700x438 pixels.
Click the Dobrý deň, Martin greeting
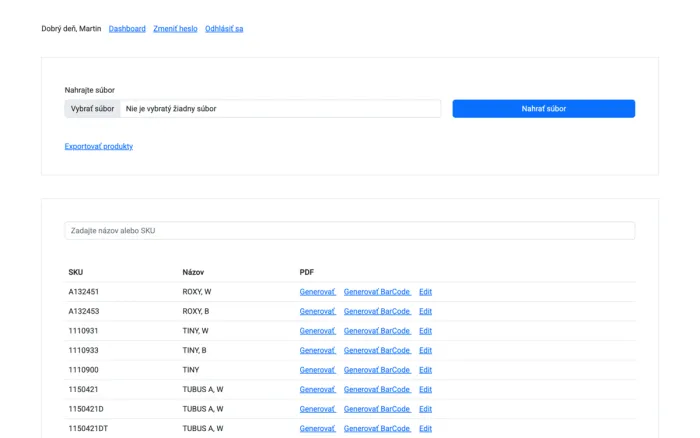point(71,29)
